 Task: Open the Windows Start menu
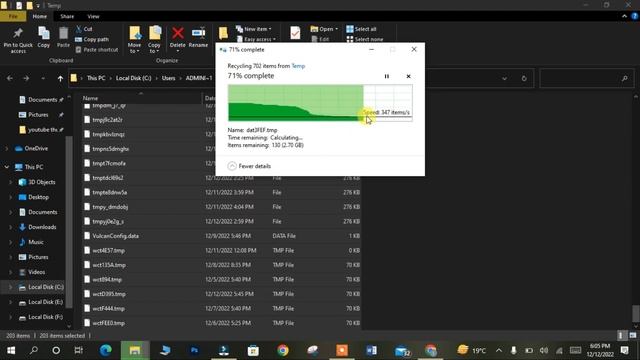[x=11, y=350]
